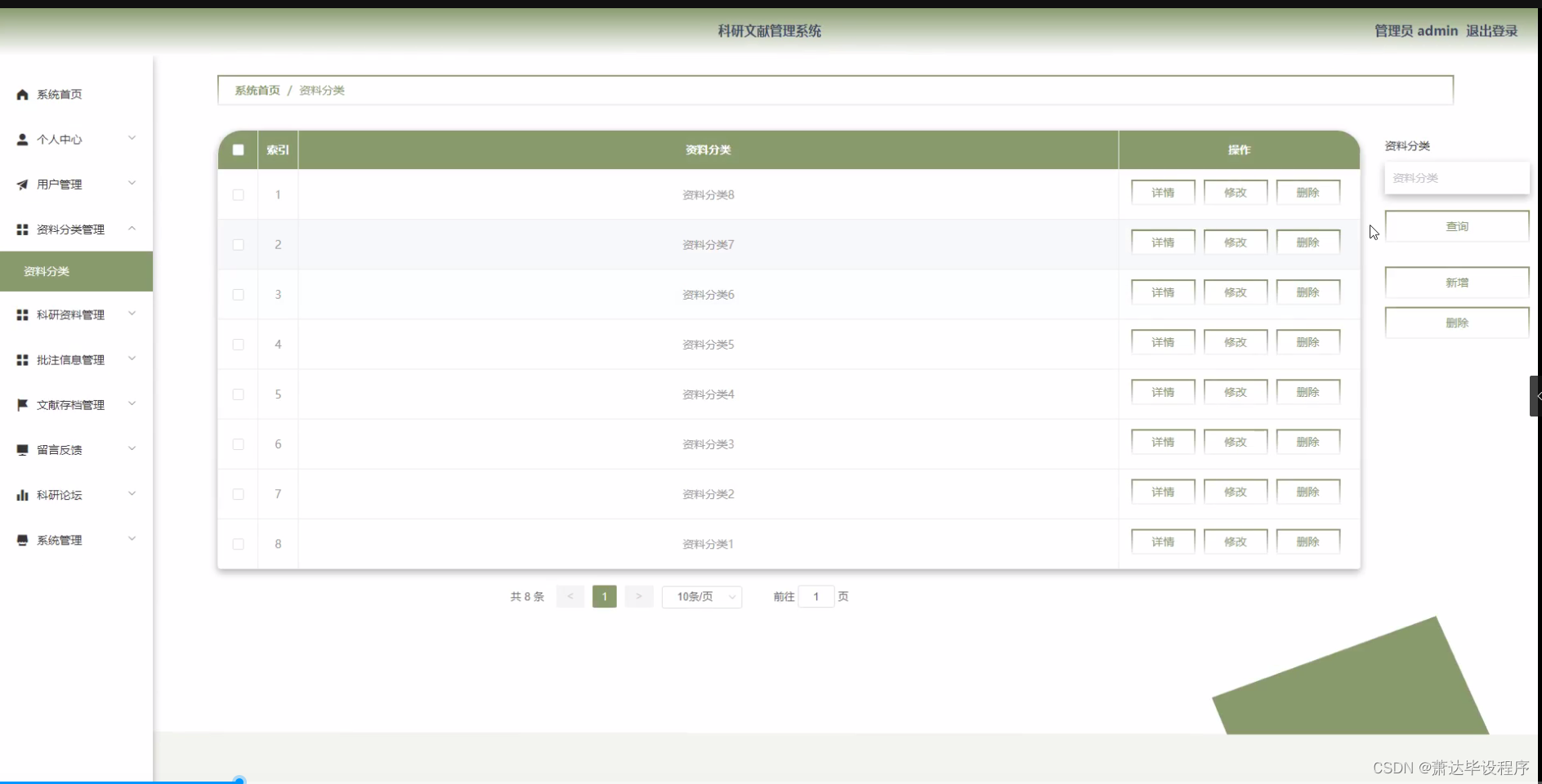Click the 查询 search button

pos(1457,226)
